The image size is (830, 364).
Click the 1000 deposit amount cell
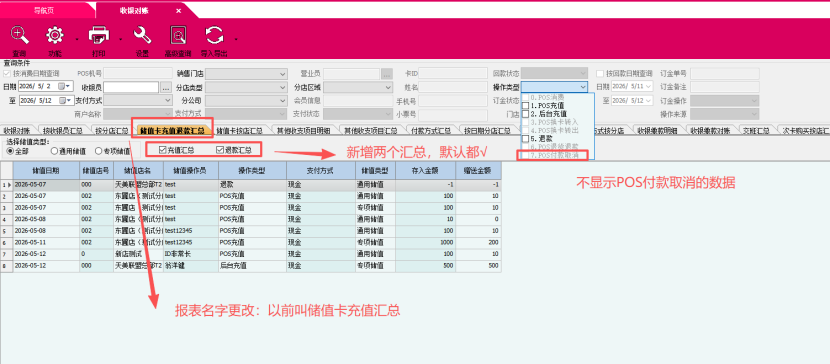click(425, 242)
